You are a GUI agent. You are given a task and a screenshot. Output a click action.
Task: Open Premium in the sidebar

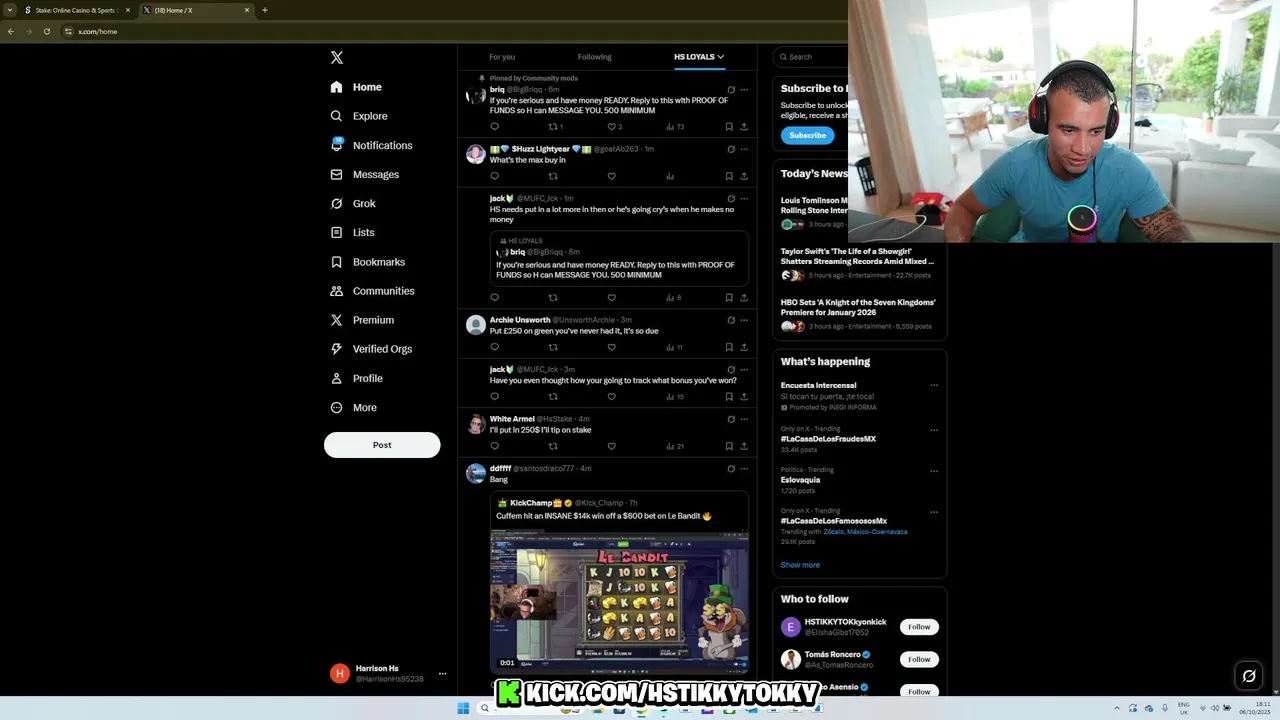click(x=362, y=320)
